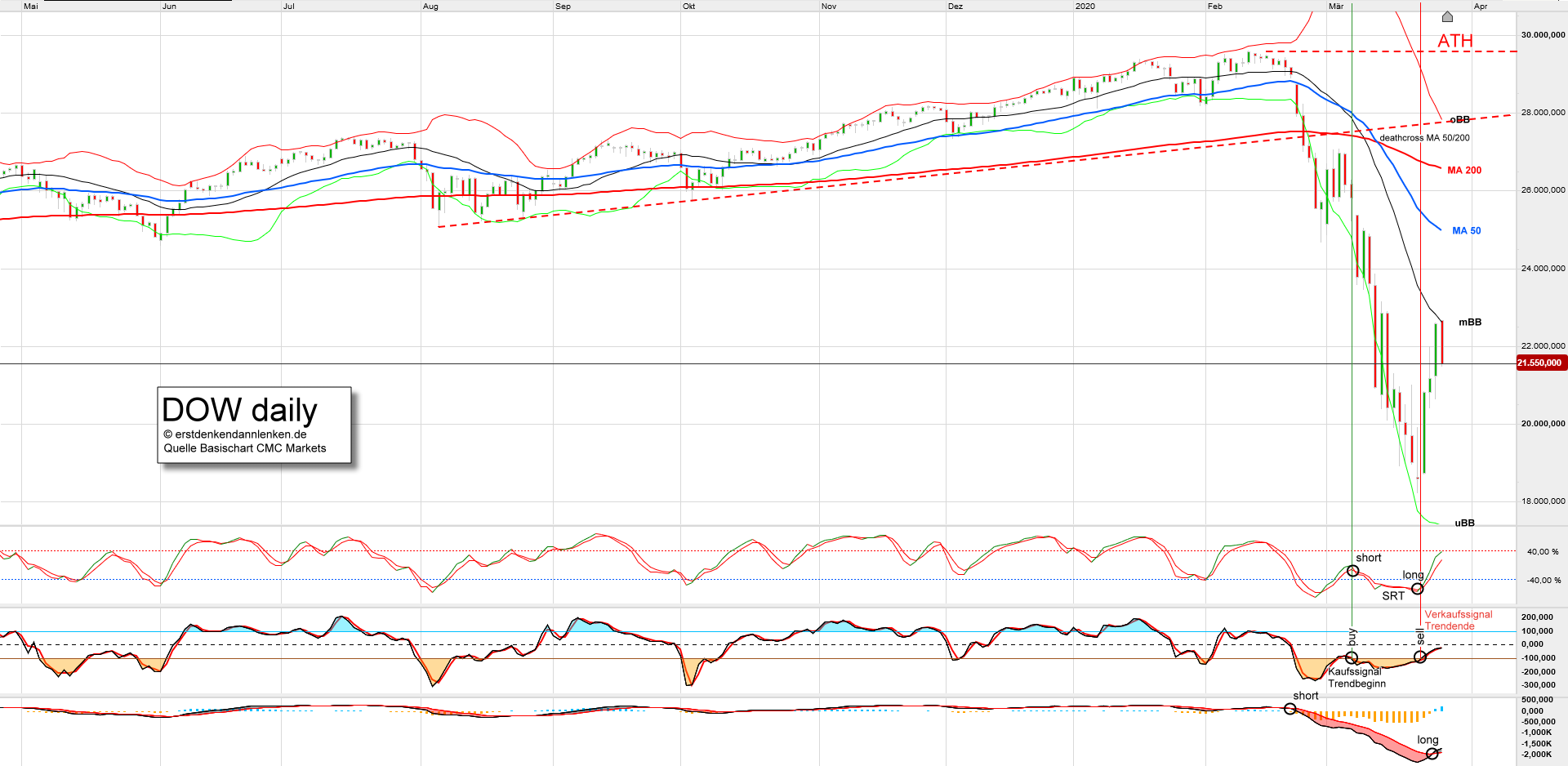Image resolution: width=1568 pixels, height=766 pixels.
Task: Click the red 21.550,000 current price tag
Action: pyautogui.click(x=1541, y=363)
